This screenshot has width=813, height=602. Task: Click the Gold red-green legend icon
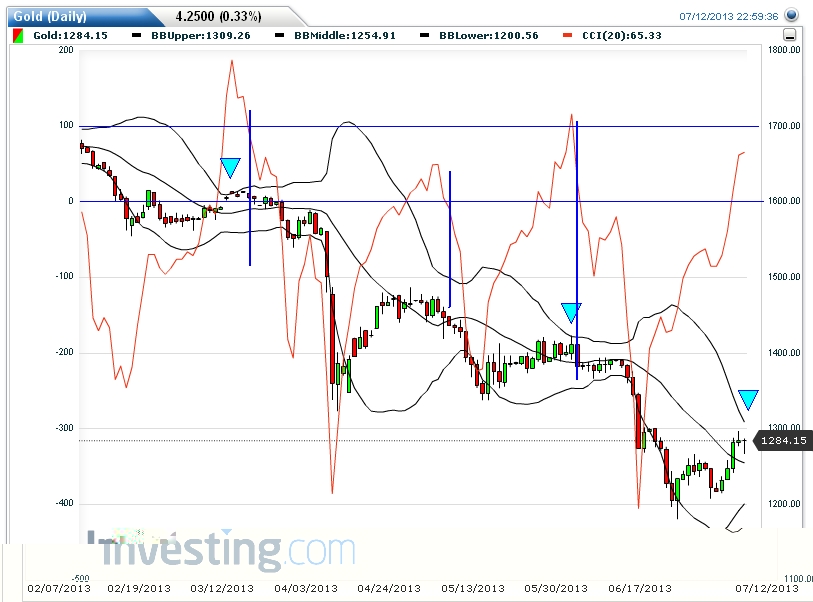coord(18,36)
